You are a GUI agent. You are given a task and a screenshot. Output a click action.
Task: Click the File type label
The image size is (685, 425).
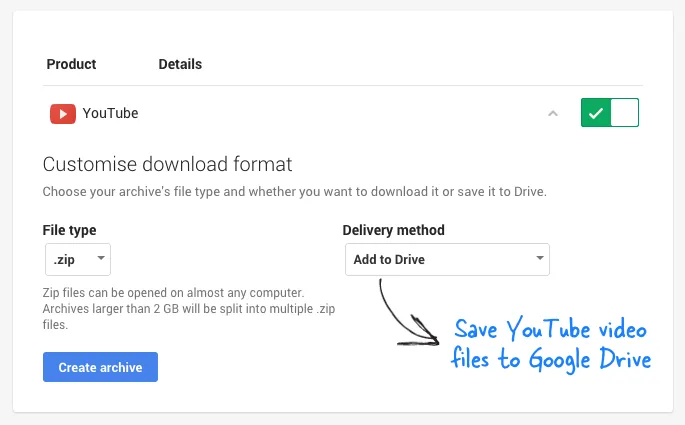69,230
